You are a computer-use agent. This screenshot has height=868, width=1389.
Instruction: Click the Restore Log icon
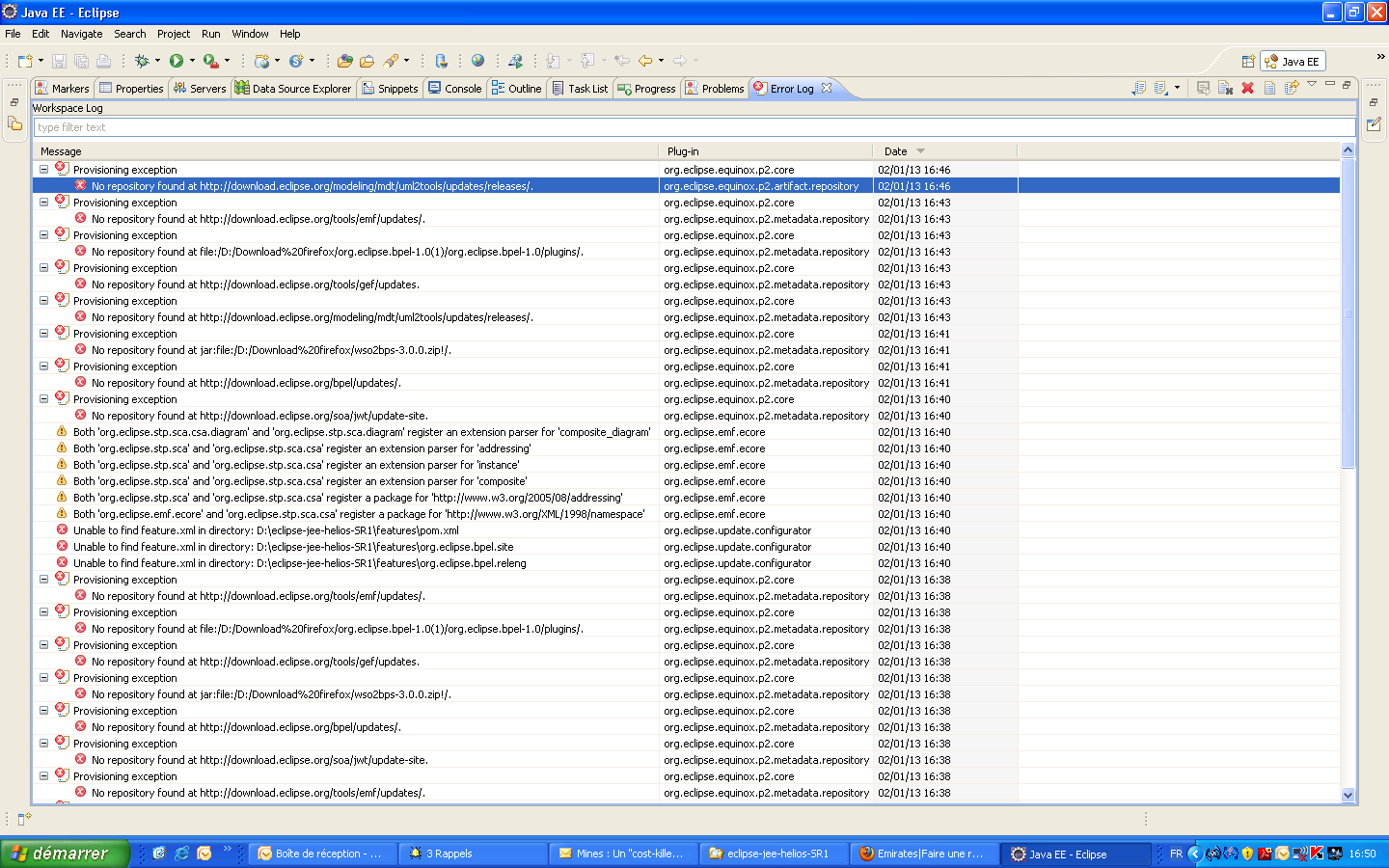click(x=1291, y=88)
